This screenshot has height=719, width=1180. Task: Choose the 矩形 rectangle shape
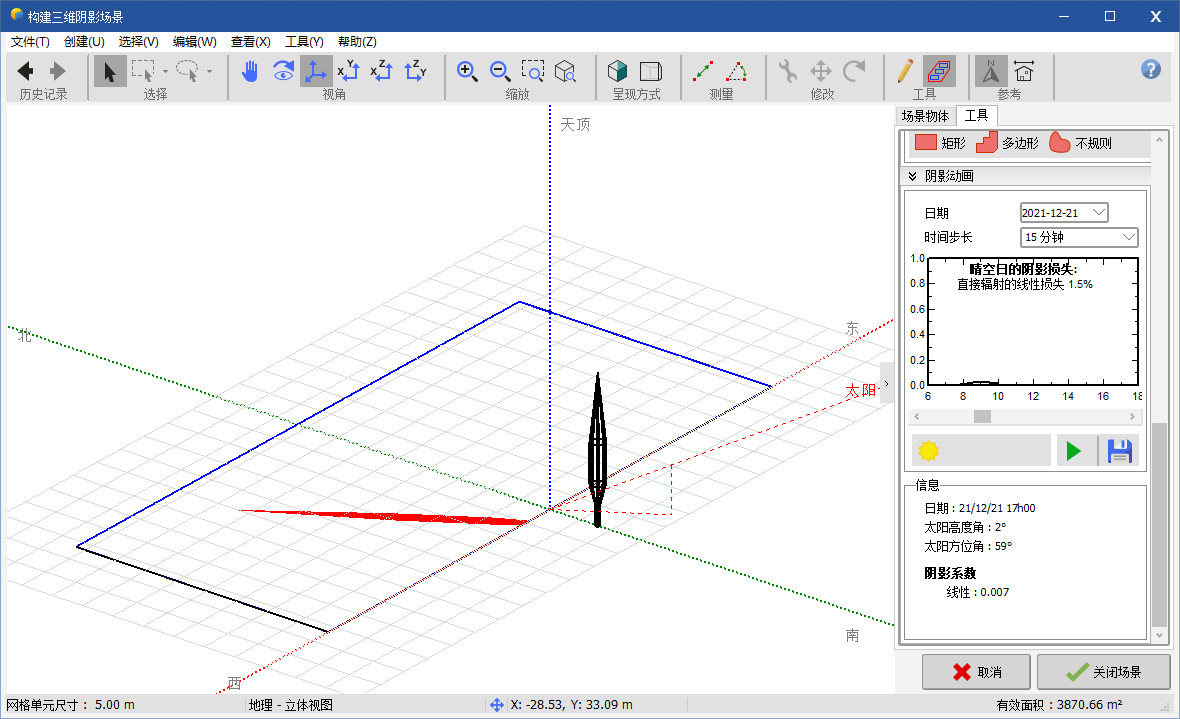tap(939, 142)
